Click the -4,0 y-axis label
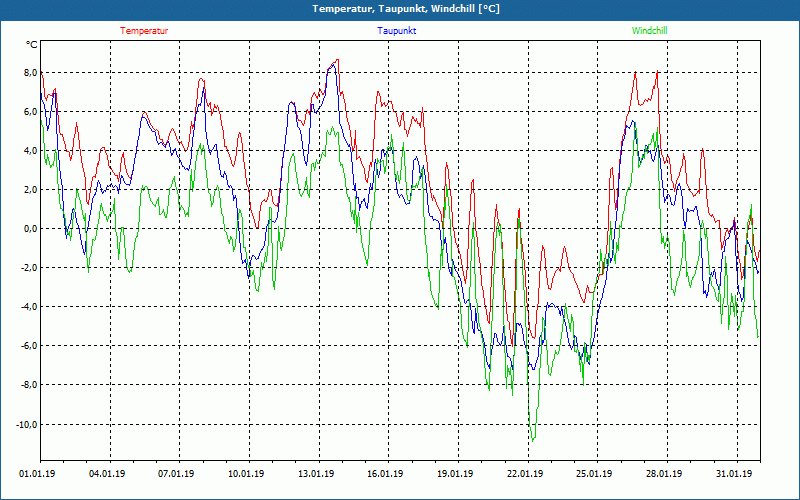The height and width of the screenshot is (500, 800). [30, 307]
